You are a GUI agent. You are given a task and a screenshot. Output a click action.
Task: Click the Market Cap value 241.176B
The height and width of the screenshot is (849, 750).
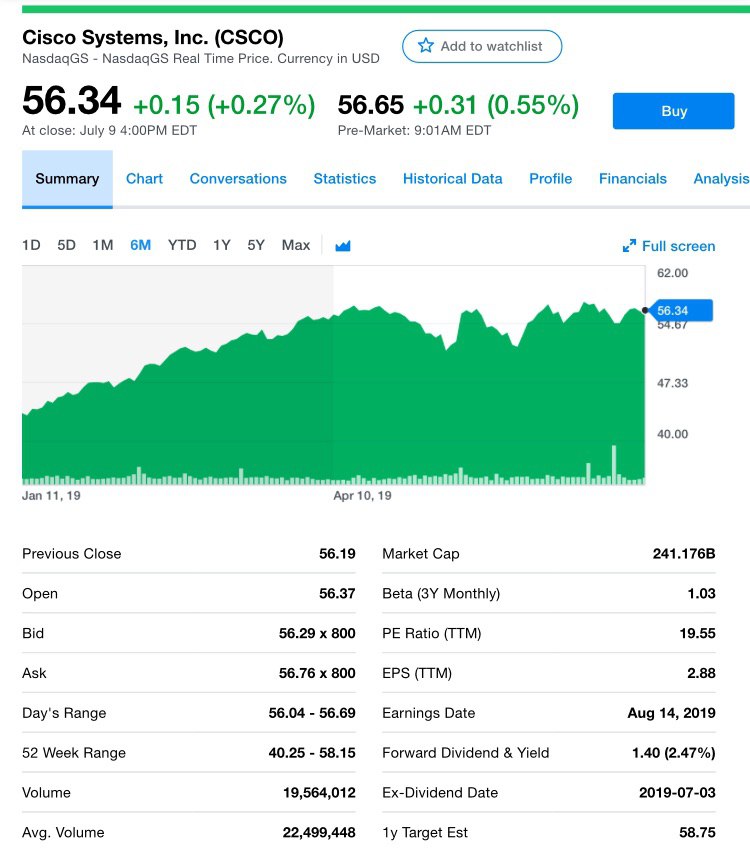tap(684, 553)
